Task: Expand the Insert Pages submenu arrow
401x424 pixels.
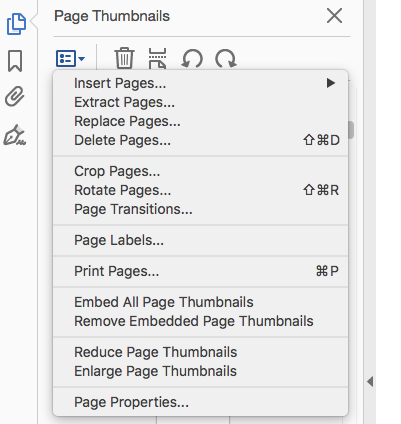Action: pyautogui.click(x=330, y=83)
